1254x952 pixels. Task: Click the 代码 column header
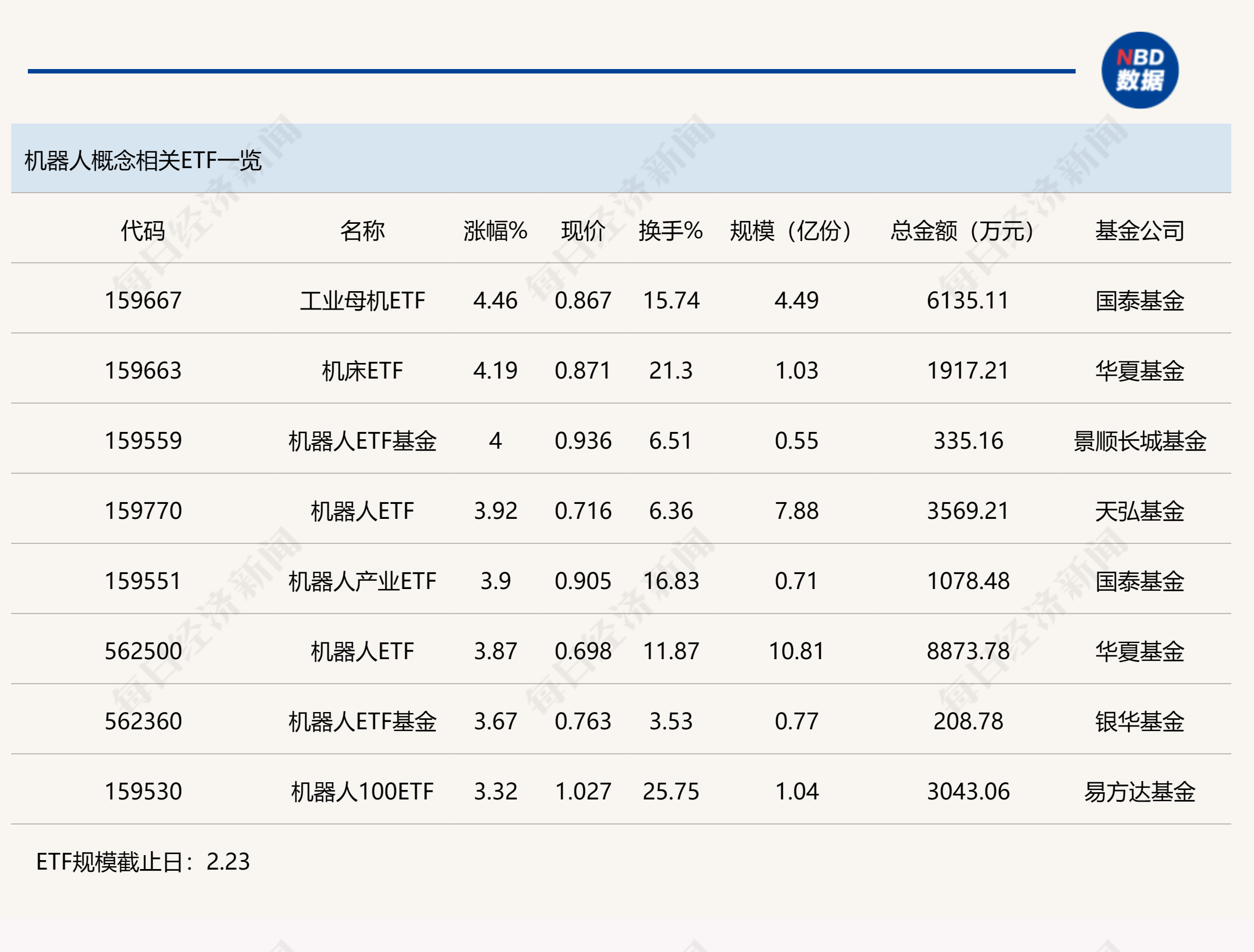(143, 230)
